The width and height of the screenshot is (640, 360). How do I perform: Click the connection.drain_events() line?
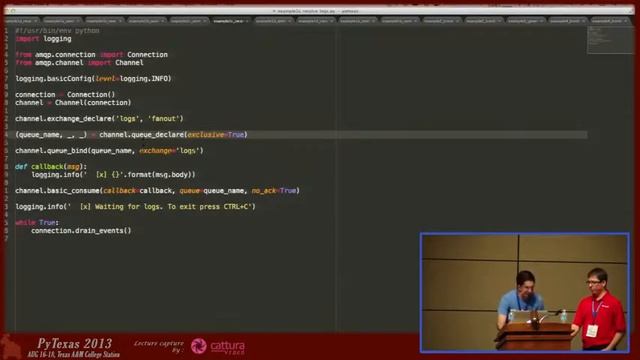click(81, 231)
